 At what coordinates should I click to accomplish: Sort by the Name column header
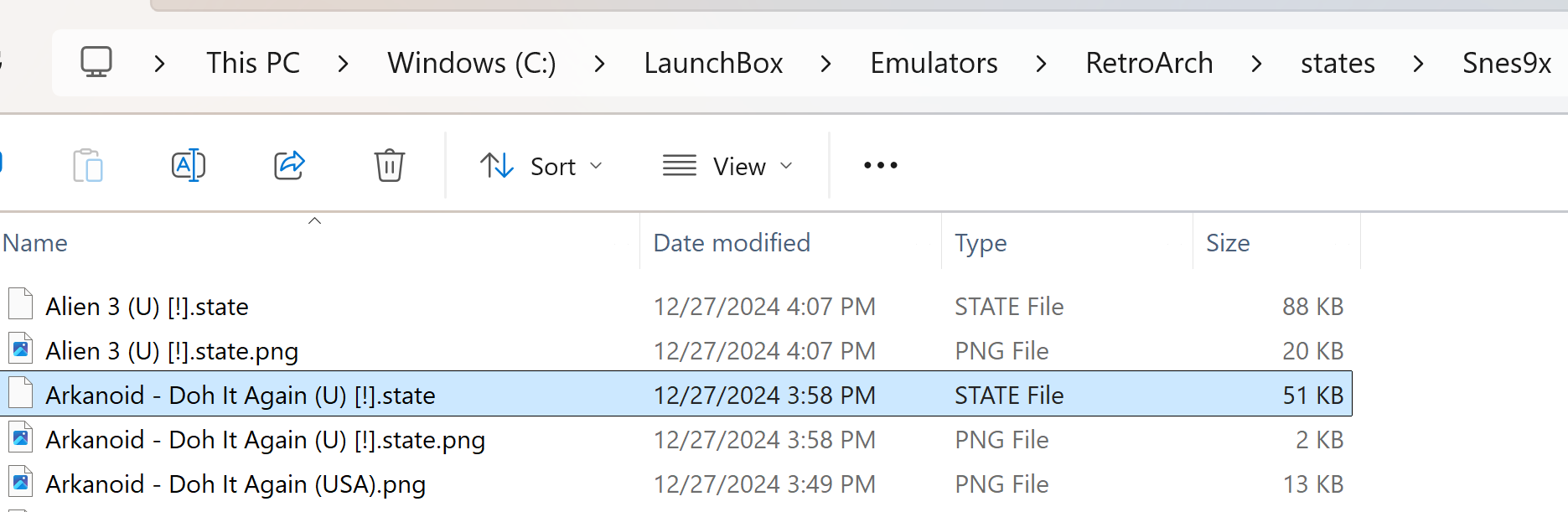[x=35, y=243]
